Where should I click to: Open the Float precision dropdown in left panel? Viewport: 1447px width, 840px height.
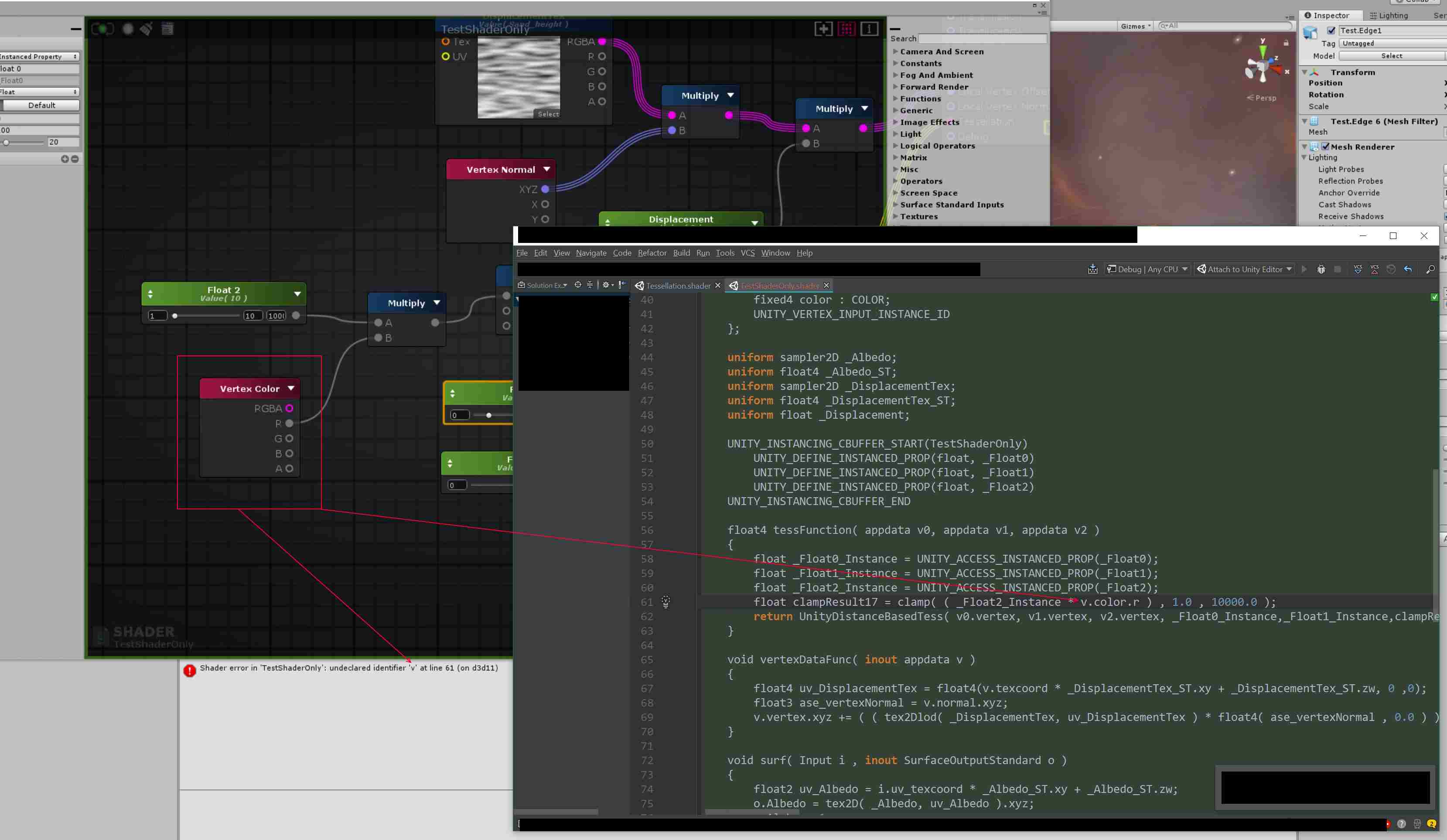click(x=39, y=92)
